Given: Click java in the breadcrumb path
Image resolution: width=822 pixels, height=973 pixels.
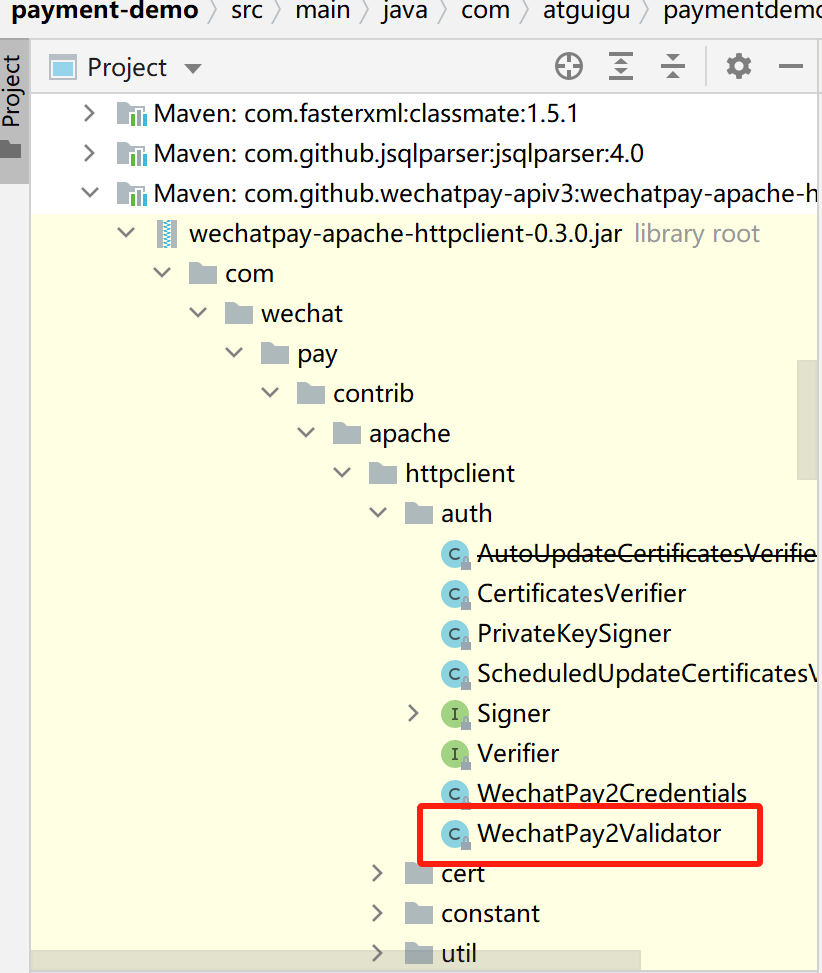Looking at the screenshot, I should click(x=404, y=11).
